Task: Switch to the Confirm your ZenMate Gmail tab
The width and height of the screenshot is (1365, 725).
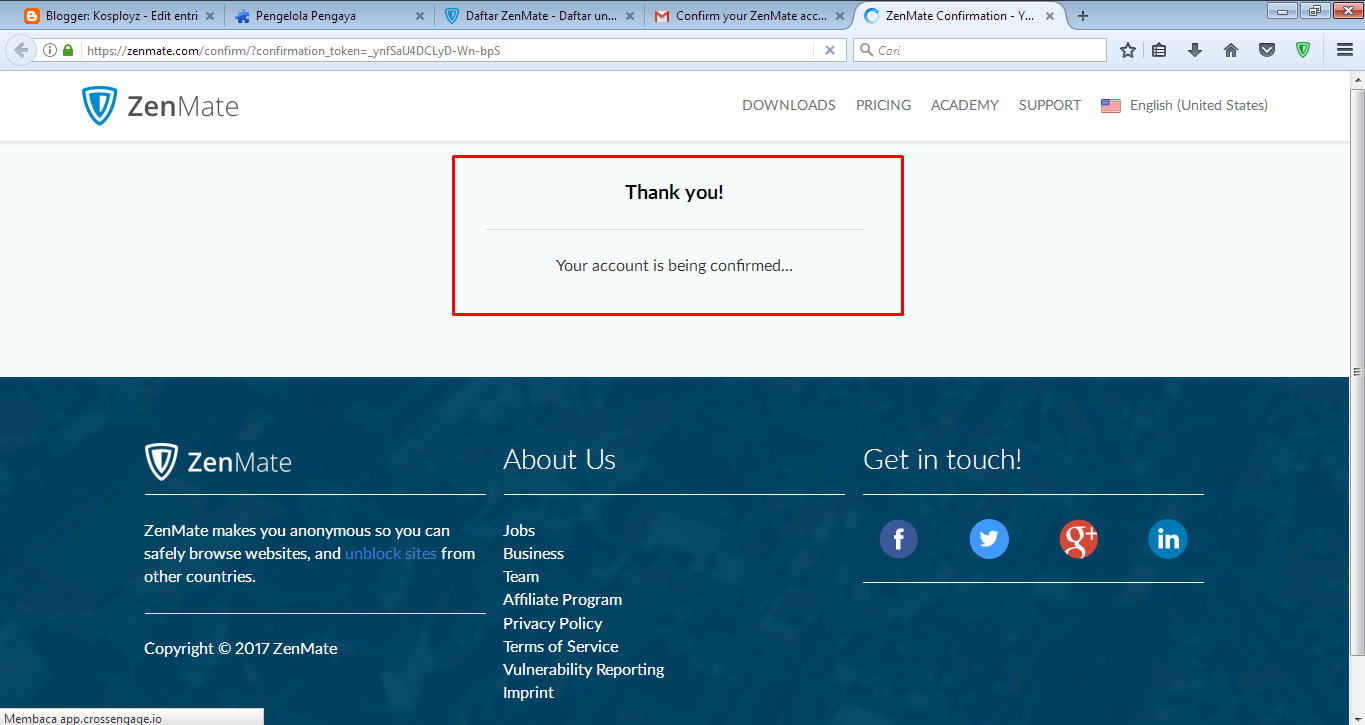Action: coord(747,16)
